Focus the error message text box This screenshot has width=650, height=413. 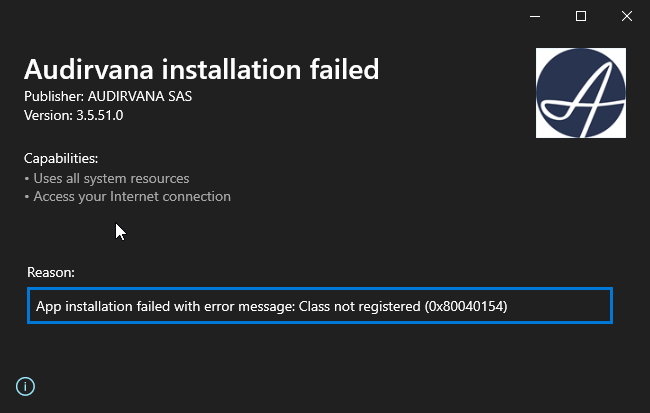click(x=320, y=306)
